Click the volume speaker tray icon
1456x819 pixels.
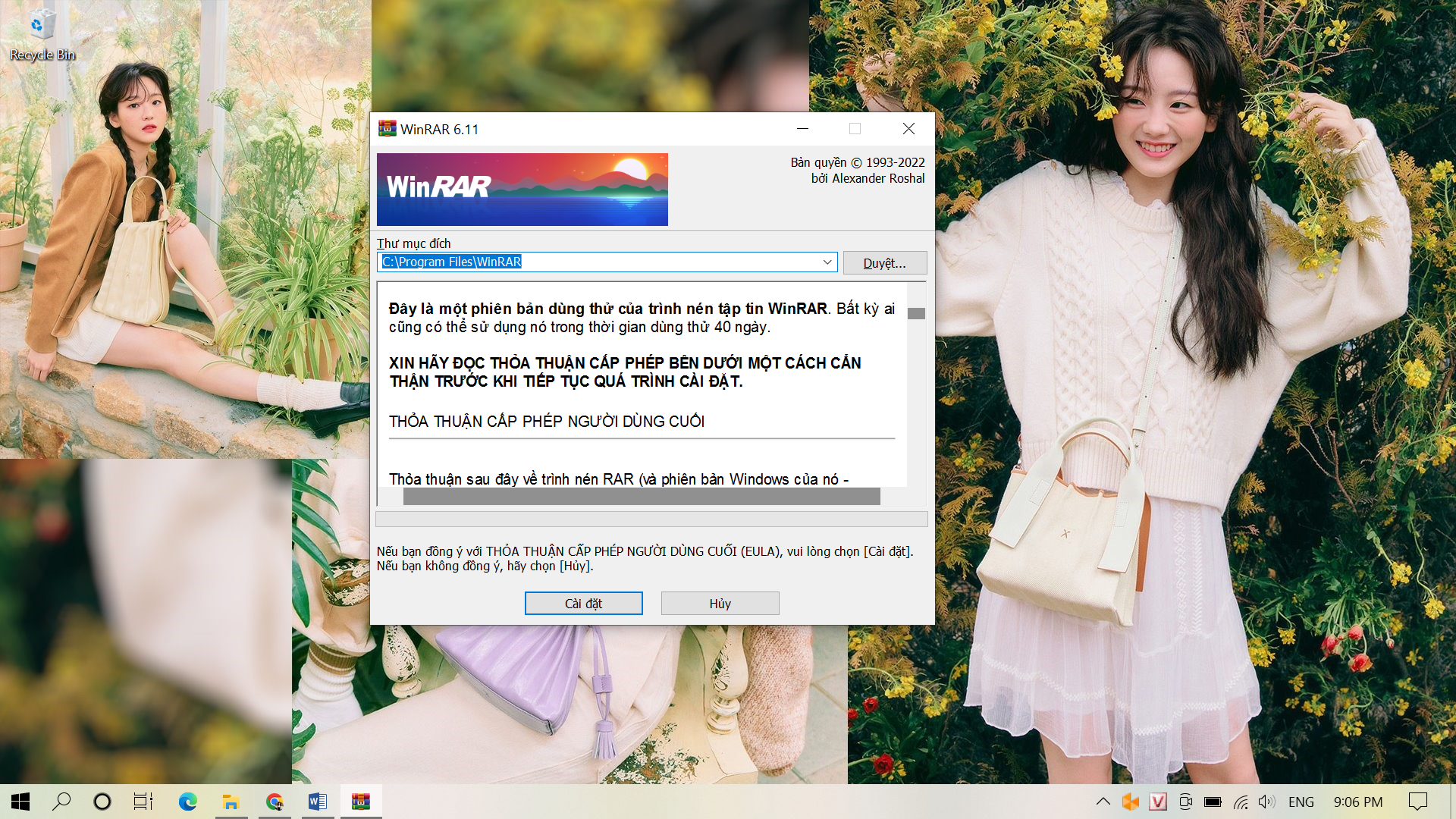pos(1266,802)
